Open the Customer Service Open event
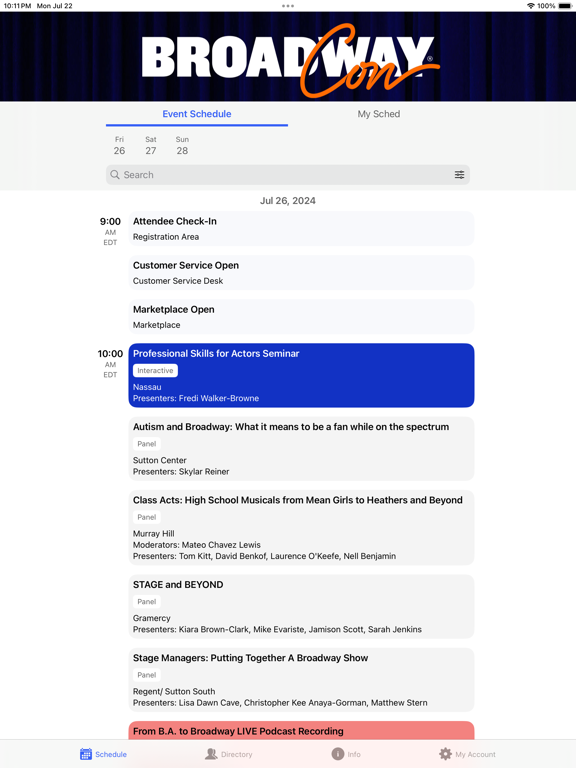 click(x=301, y=273)
